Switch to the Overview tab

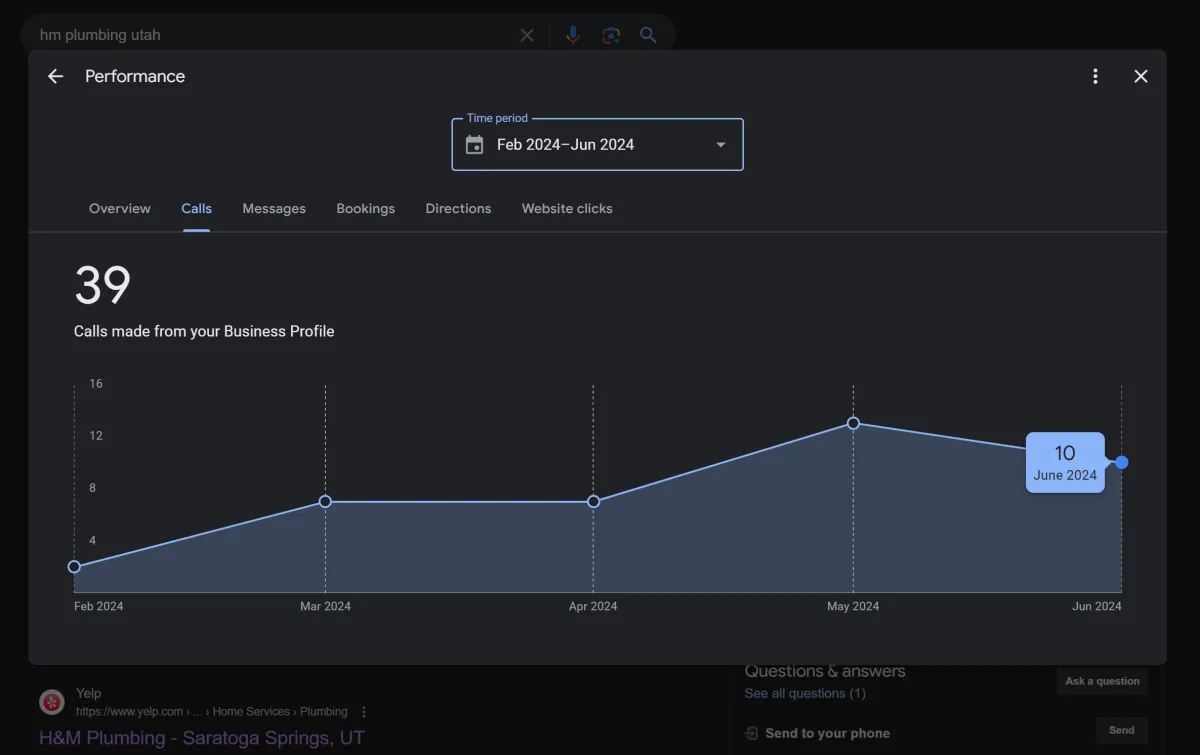tap(120, 209)
